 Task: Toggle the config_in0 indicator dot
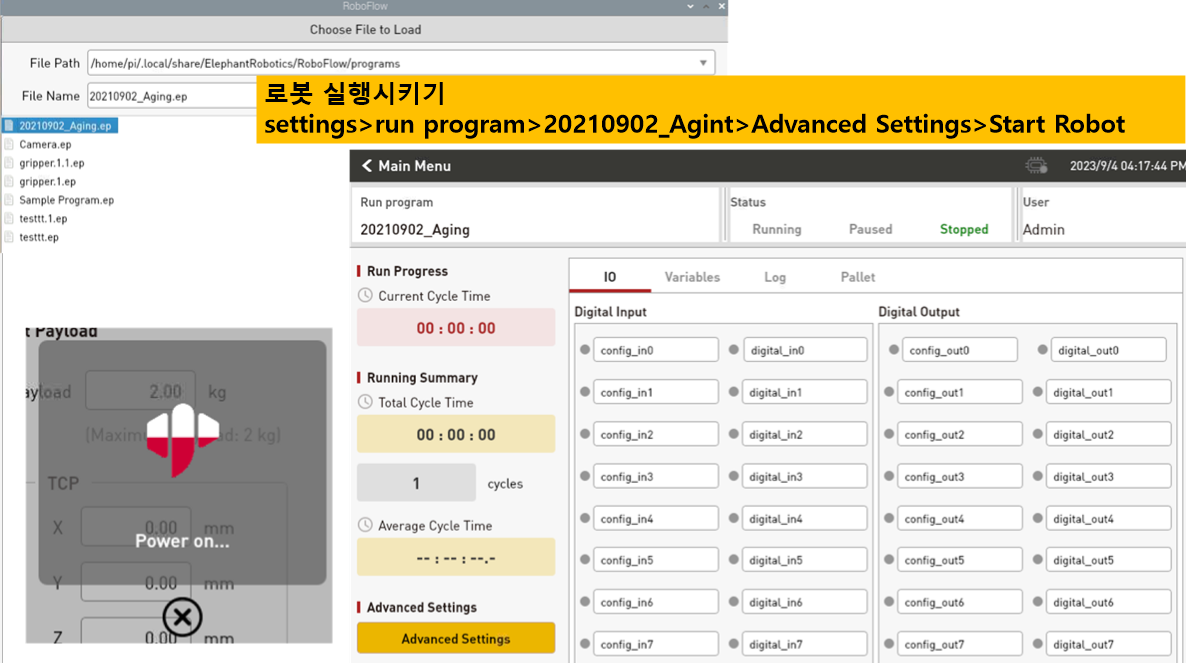[x=585, y=350]
